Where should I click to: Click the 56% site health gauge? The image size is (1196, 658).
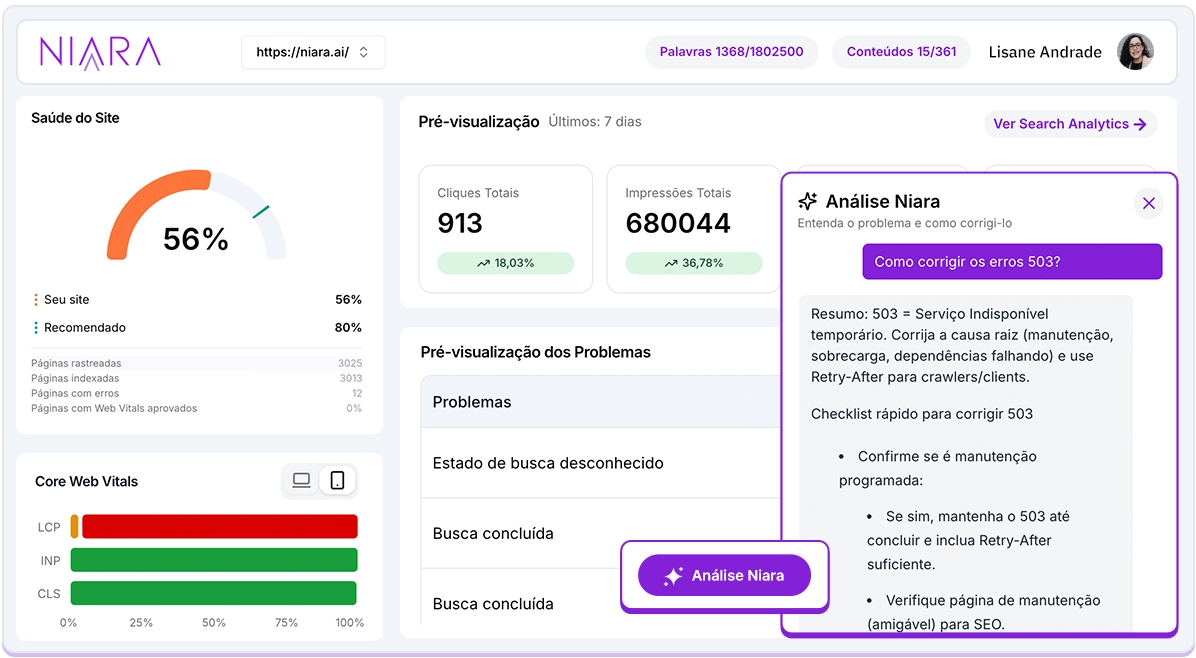point(196,225)
